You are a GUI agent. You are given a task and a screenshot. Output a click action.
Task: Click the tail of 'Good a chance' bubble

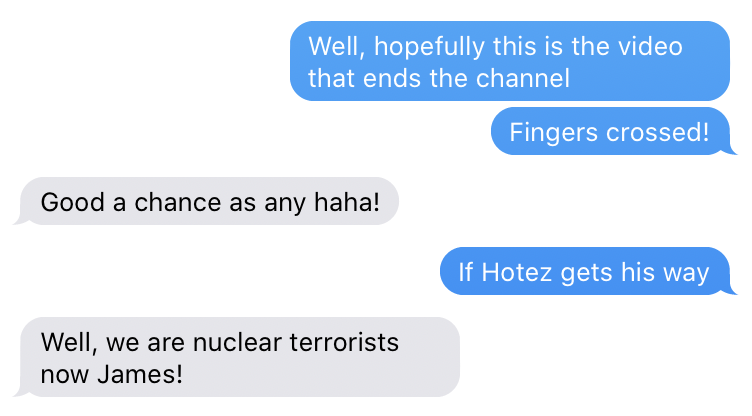pos(19,221)
